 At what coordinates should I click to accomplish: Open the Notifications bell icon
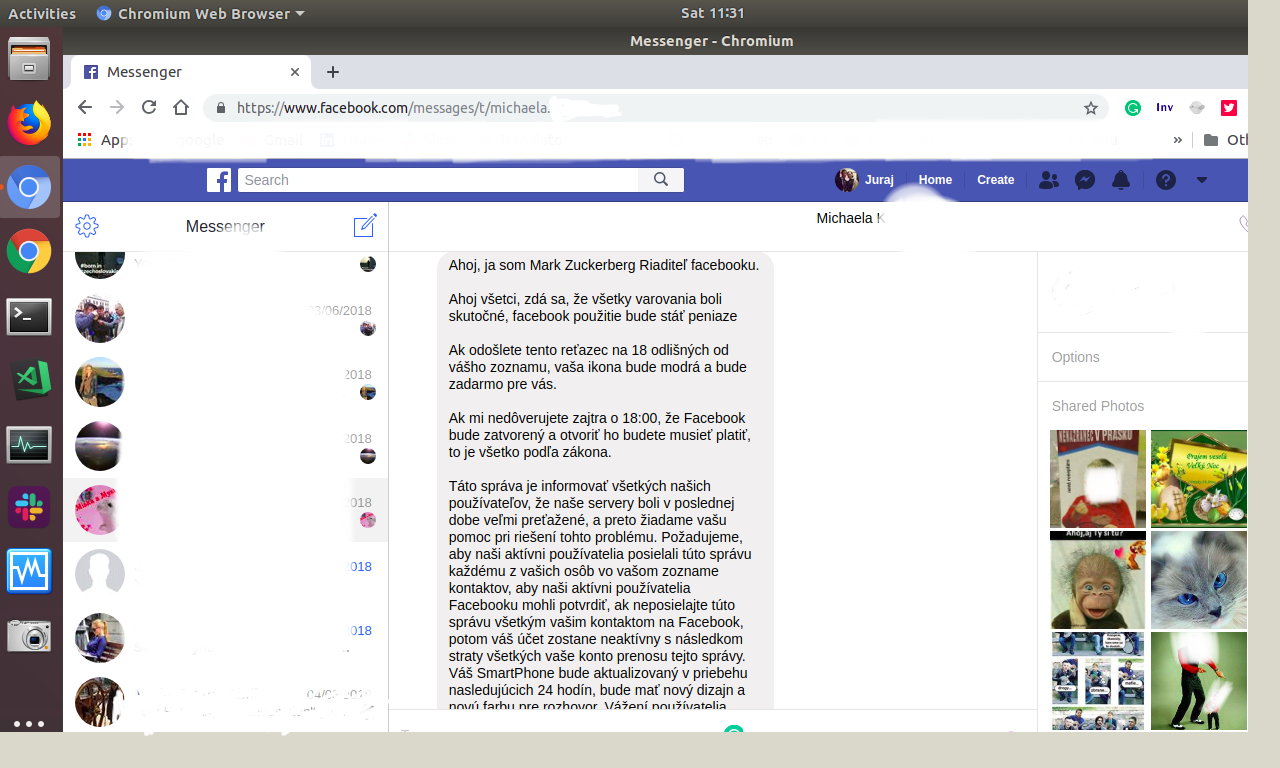[x=1121, y=180]
